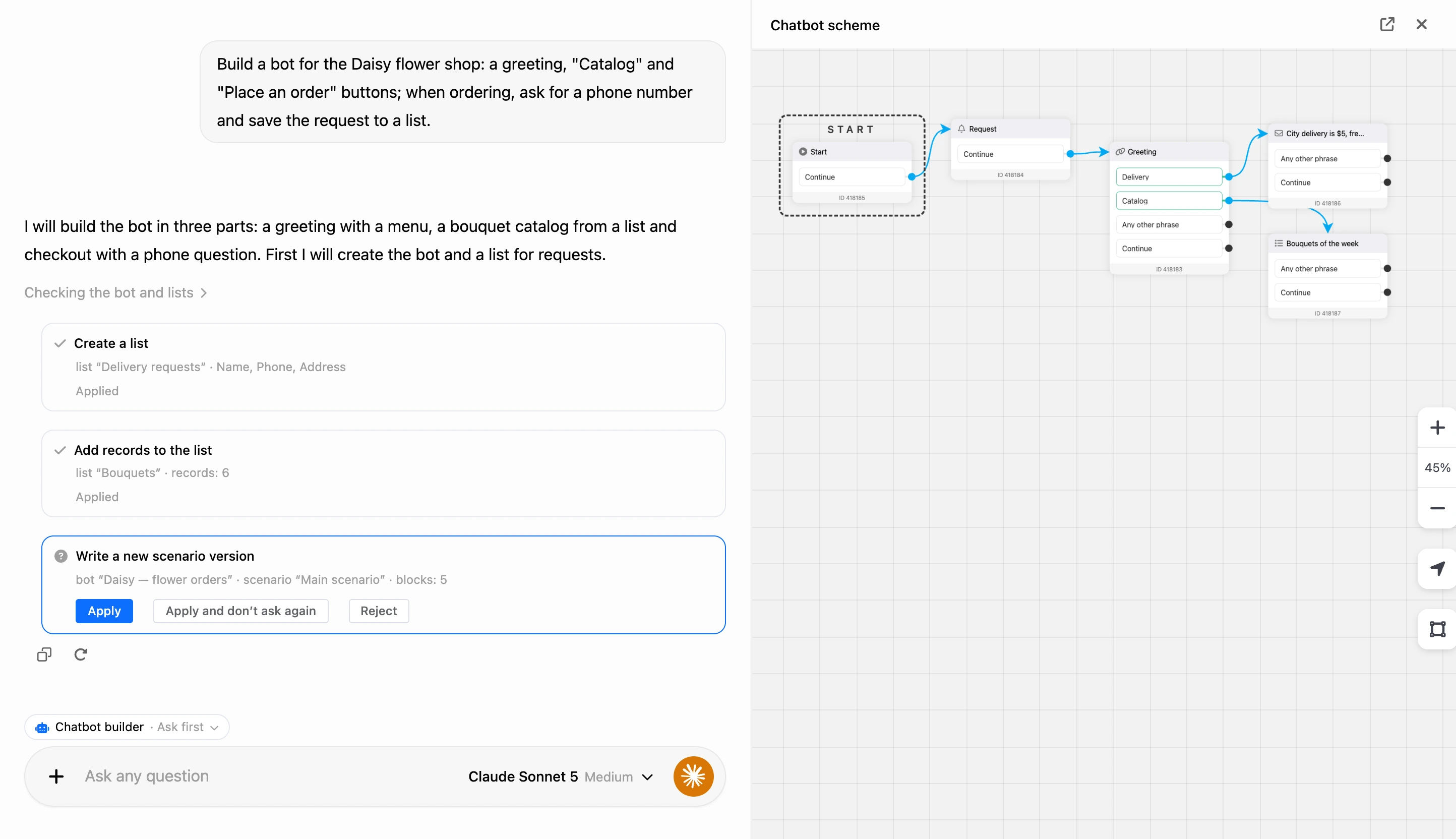Click the fit-to-screen frame icon
The width and height of the screenshot is (1456, 839).
pyautogui.click(x=1437, y=629)
